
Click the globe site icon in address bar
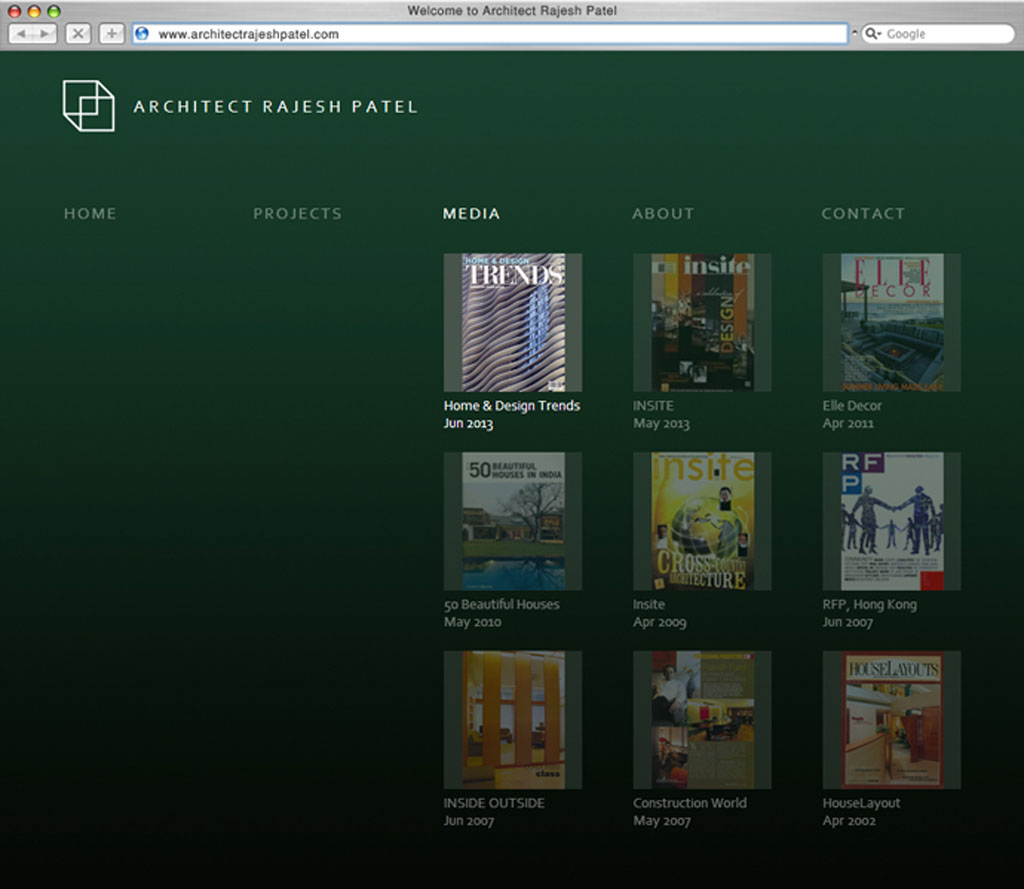142,33
